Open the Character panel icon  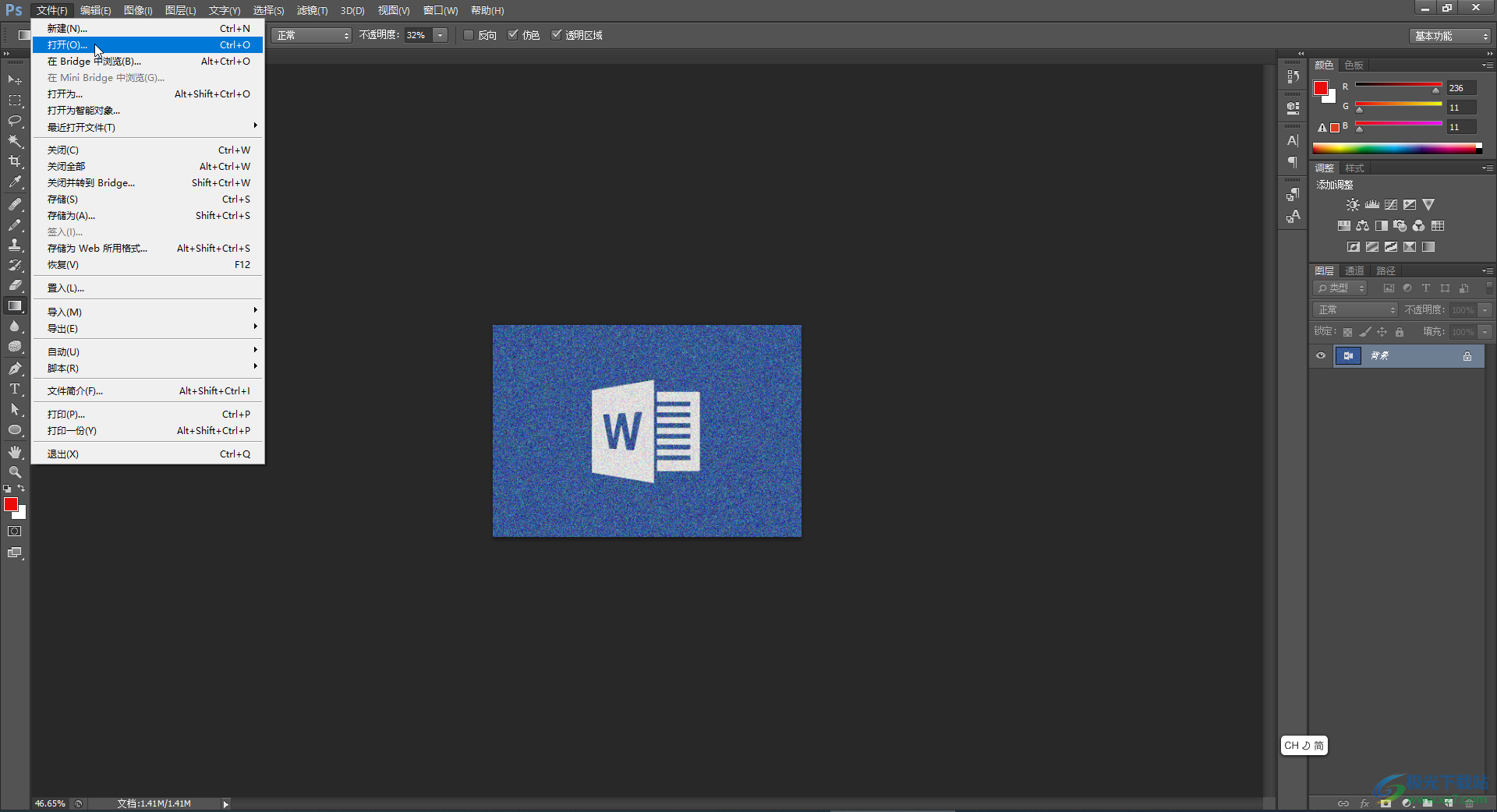pos(1293,141)
